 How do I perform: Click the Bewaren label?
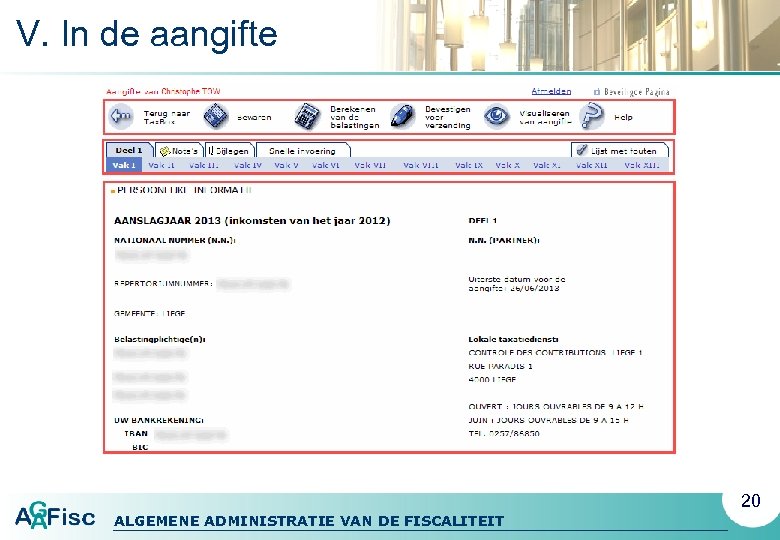point(254,117)
